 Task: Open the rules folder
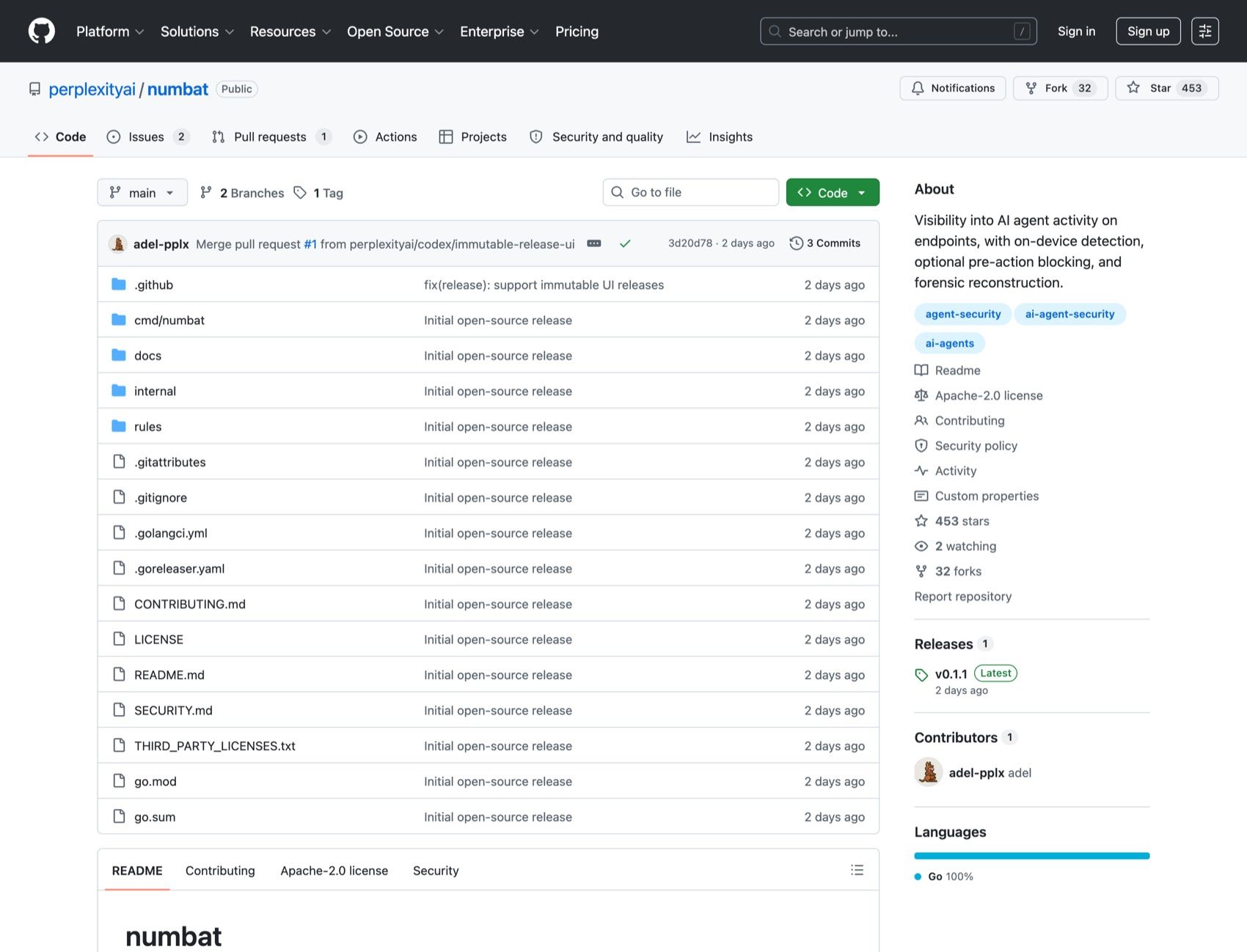[147, 427]
